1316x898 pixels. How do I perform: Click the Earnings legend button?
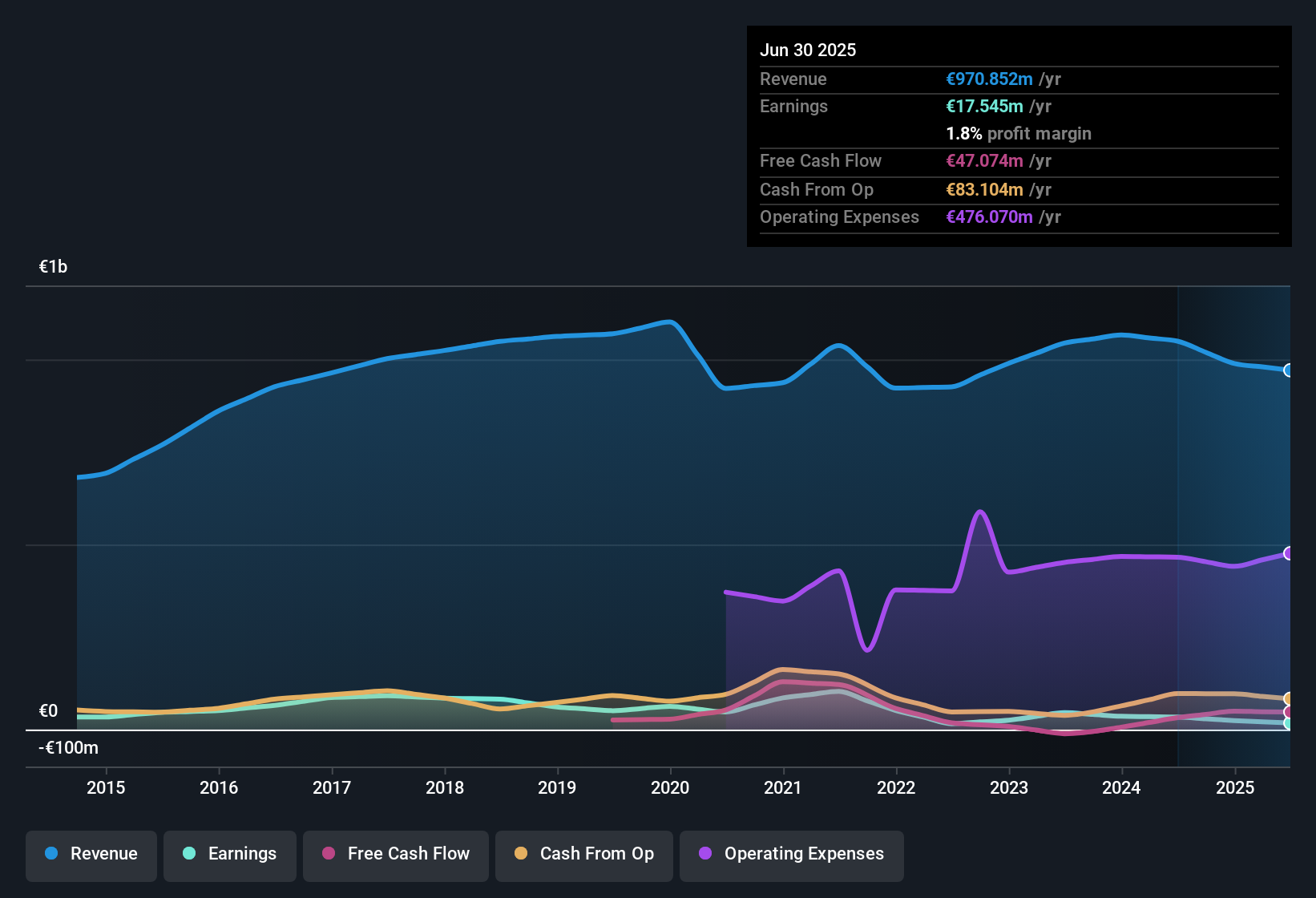(229, 854)
